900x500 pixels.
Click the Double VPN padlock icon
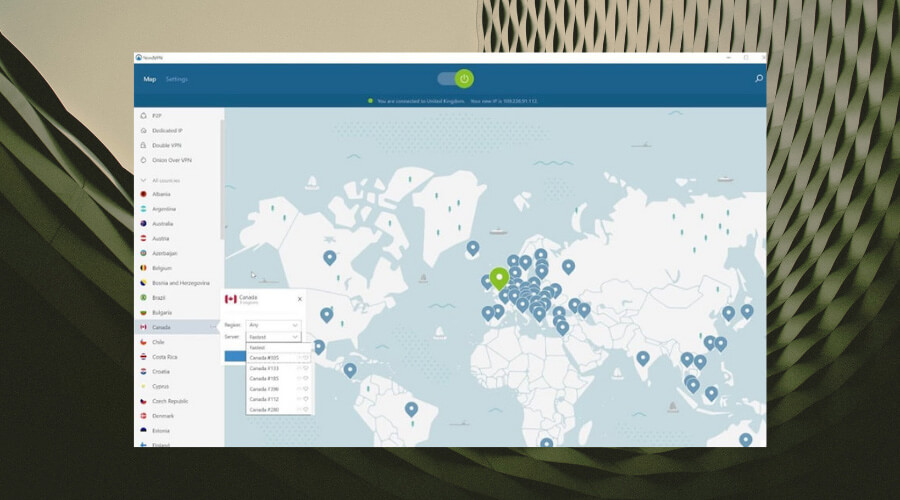(x=144, y=146)
